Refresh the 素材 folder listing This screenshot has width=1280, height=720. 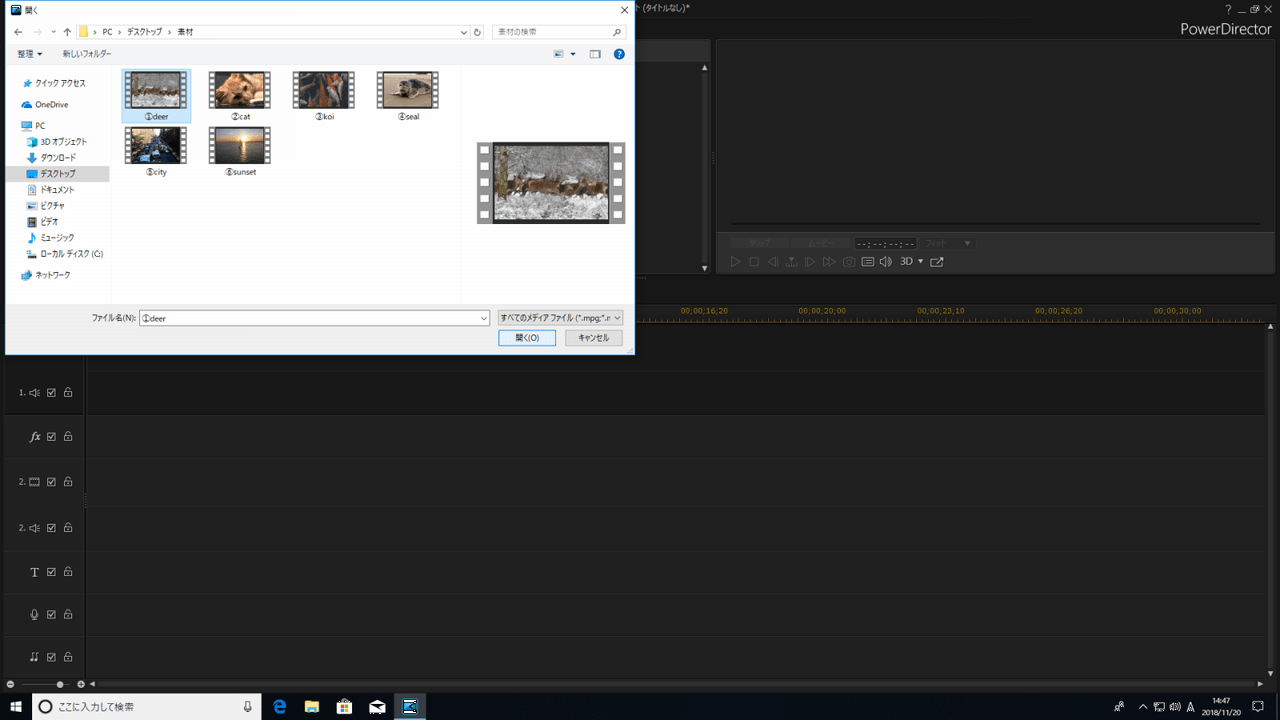(x=478, y=32)
